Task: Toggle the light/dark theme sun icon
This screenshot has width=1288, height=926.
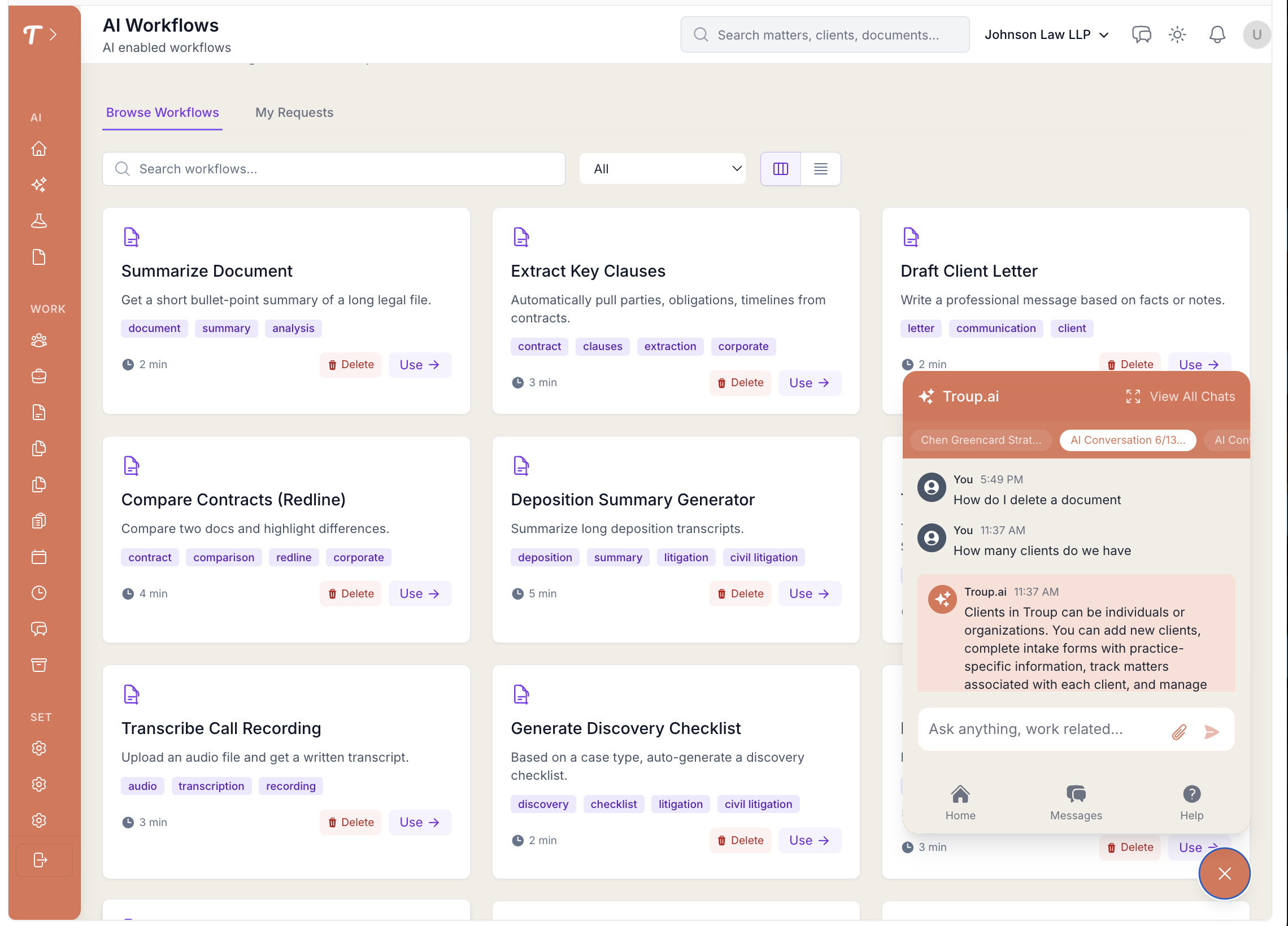Action: 1177,34
